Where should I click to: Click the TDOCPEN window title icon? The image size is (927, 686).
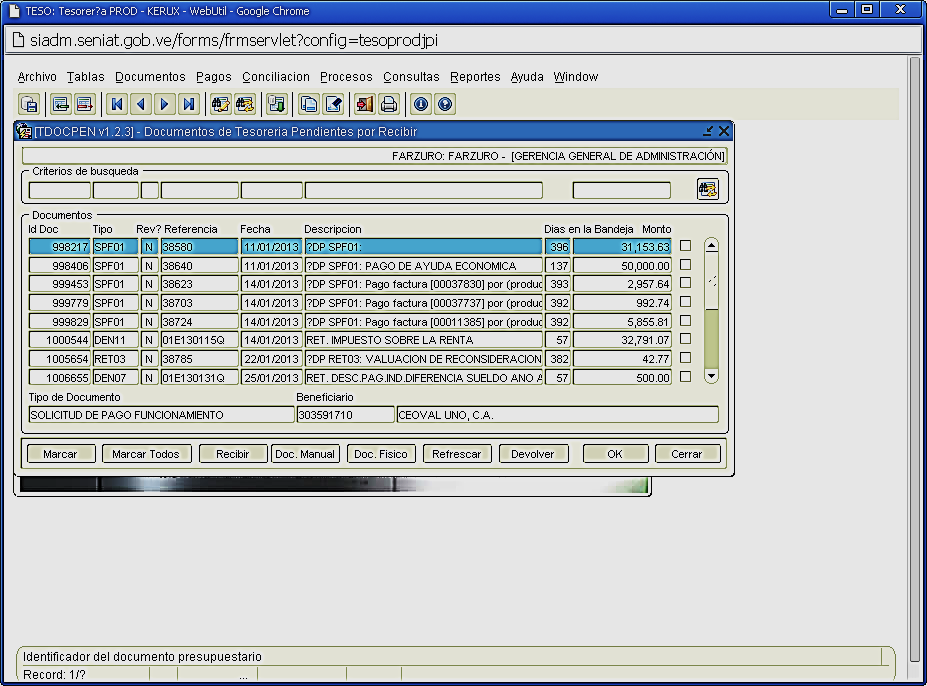(x=24, y=131)
